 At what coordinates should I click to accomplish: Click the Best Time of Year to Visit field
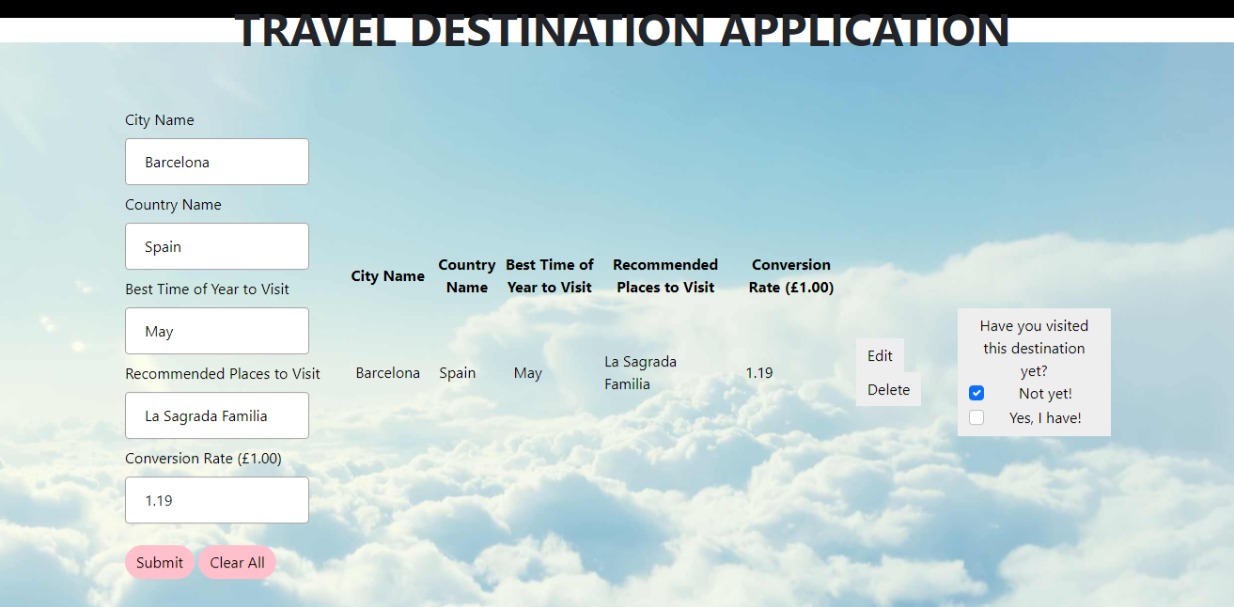216,330
